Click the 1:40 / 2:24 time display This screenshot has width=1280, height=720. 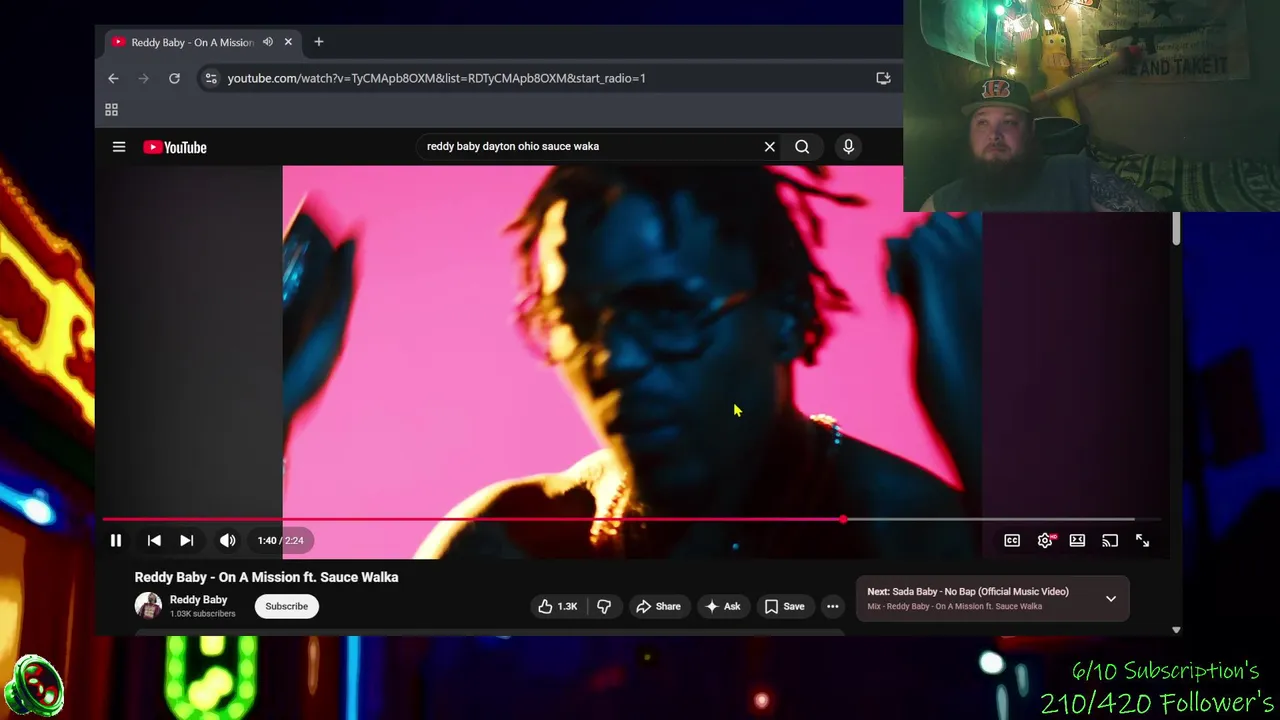pos(280,540)
